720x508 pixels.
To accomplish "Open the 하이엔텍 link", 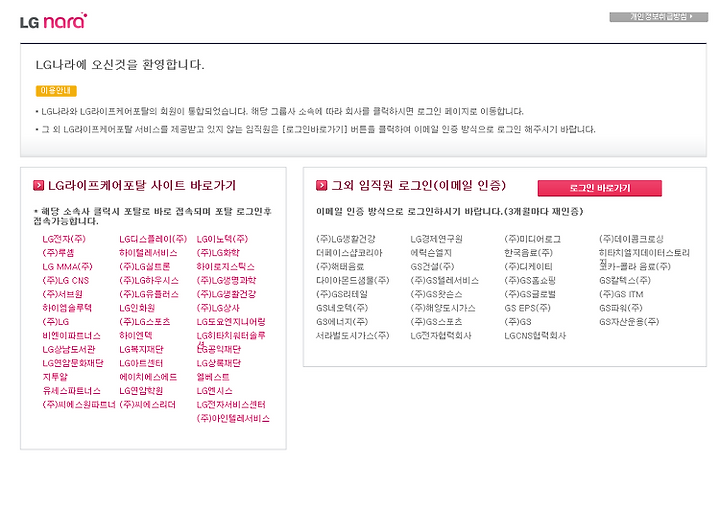I will click(x=136, y=336).
